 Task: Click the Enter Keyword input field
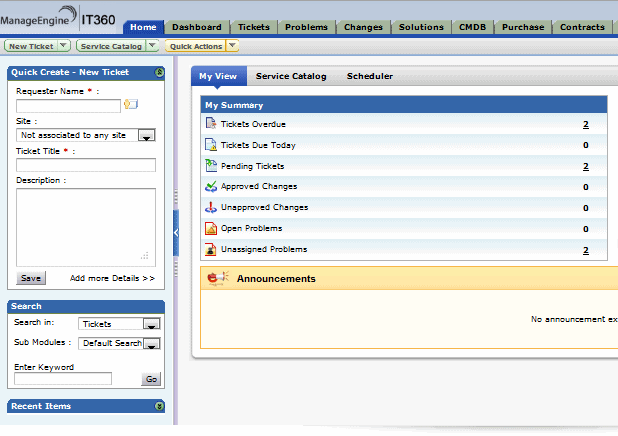pyautogui.click(x=63, y=379)
